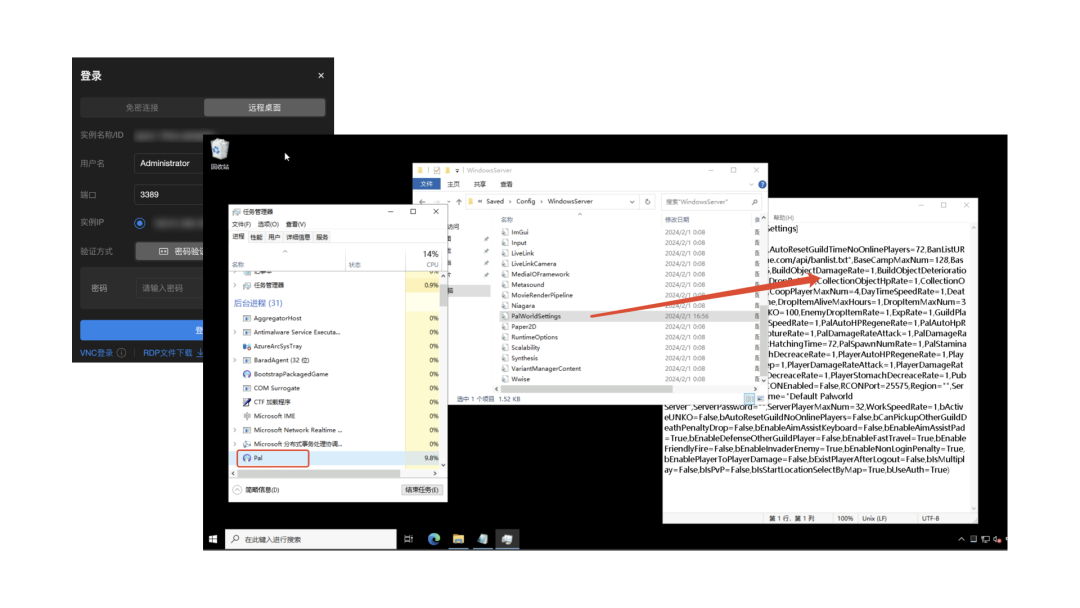1080x608 pixels.
Task: Click the VNC登录 link
Action: (96, 353)
